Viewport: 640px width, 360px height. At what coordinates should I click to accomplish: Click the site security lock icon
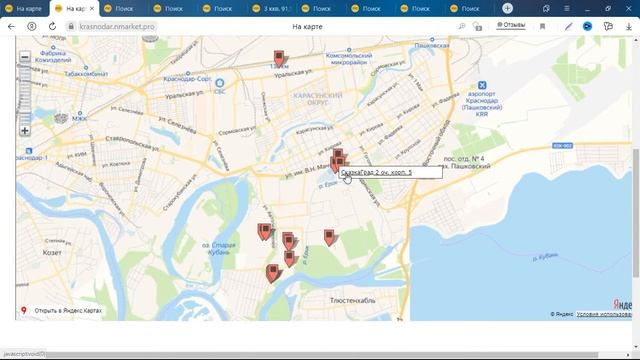(x=71, y=27)
